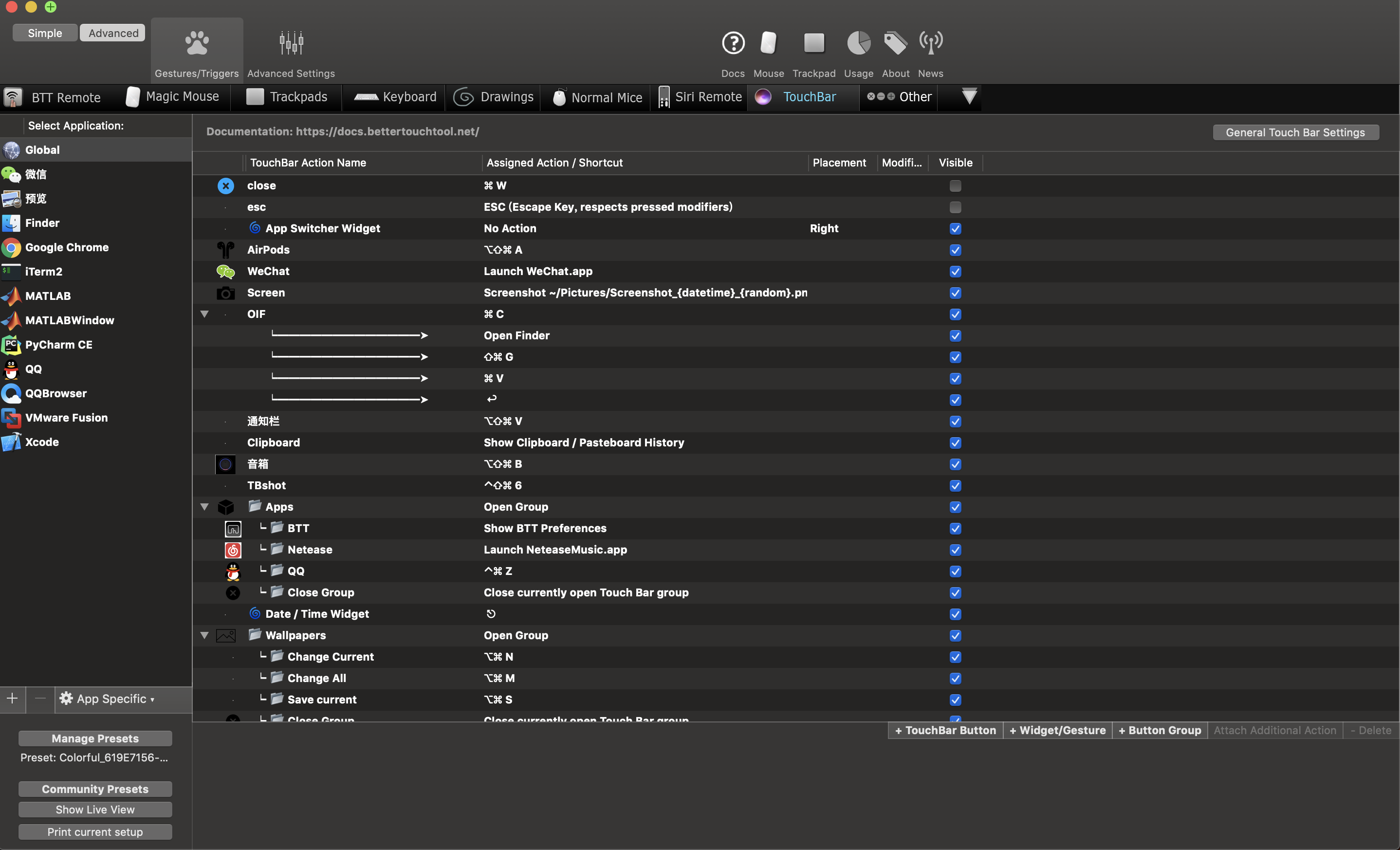Open the Mouse toolbar icon

point(768,43)
